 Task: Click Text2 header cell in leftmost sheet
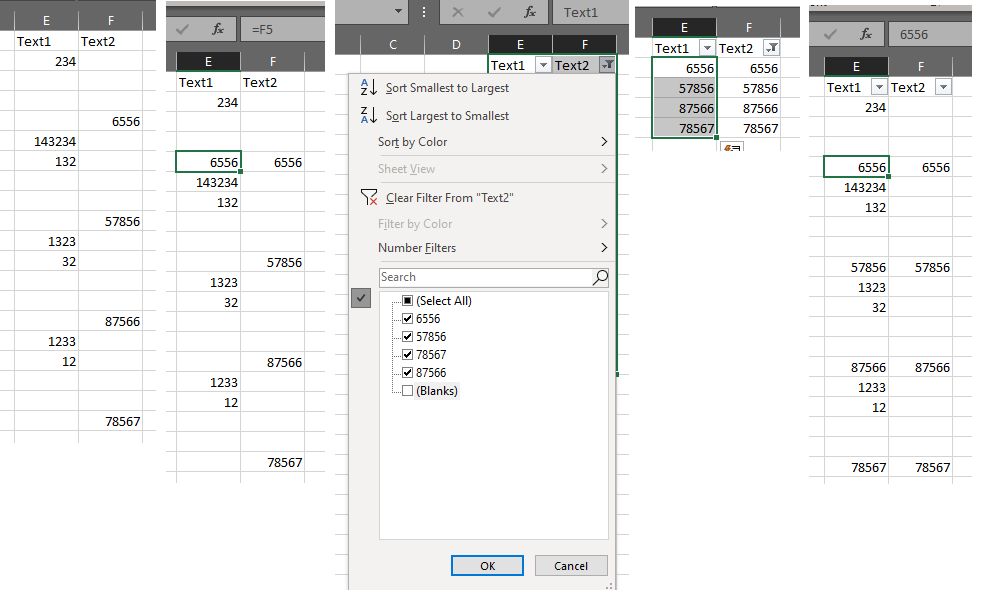tap(110, 41)
